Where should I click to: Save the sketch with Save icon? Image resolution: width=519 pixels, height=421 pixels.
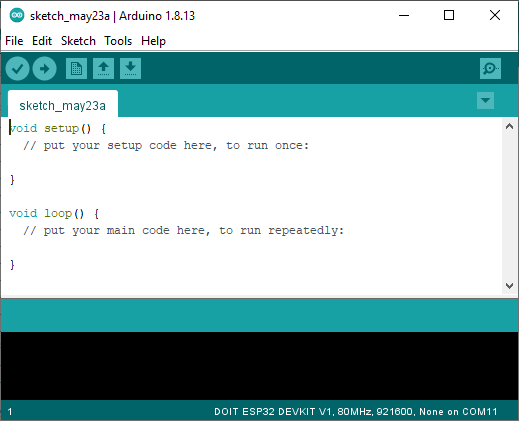130,69
